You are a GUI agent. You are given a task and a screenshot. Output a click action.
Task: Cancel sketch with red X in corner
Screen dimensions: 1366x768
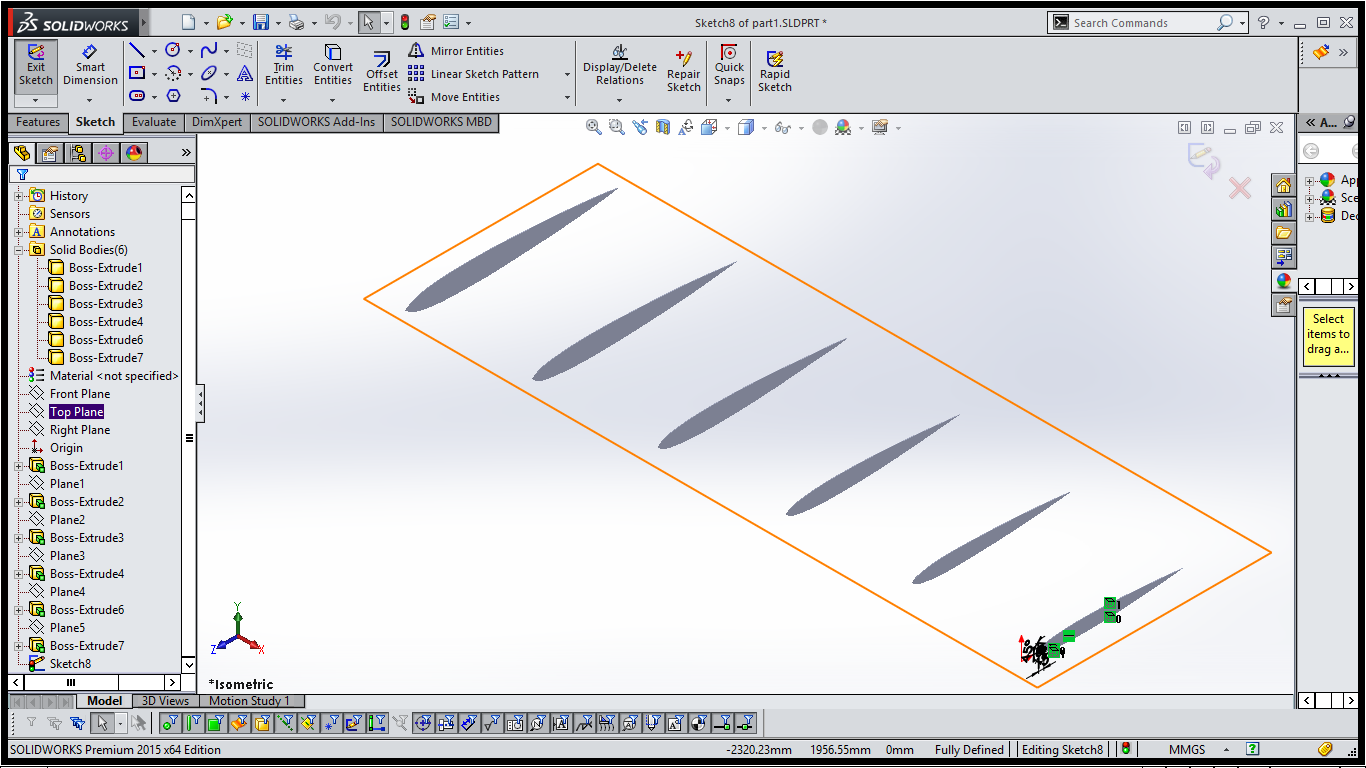[1240, 188]
